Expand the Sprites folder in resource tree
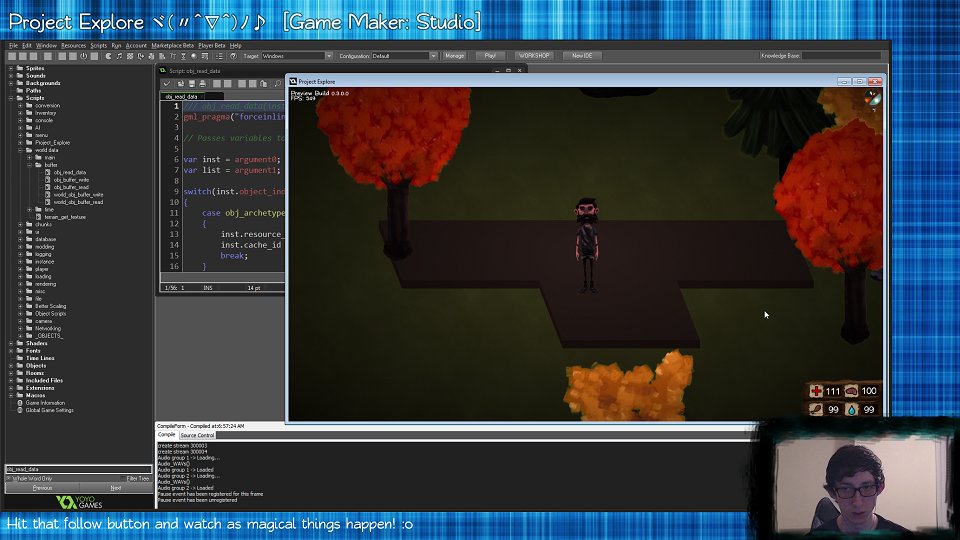This screenshot has width=960, height=540. [10, 69]
